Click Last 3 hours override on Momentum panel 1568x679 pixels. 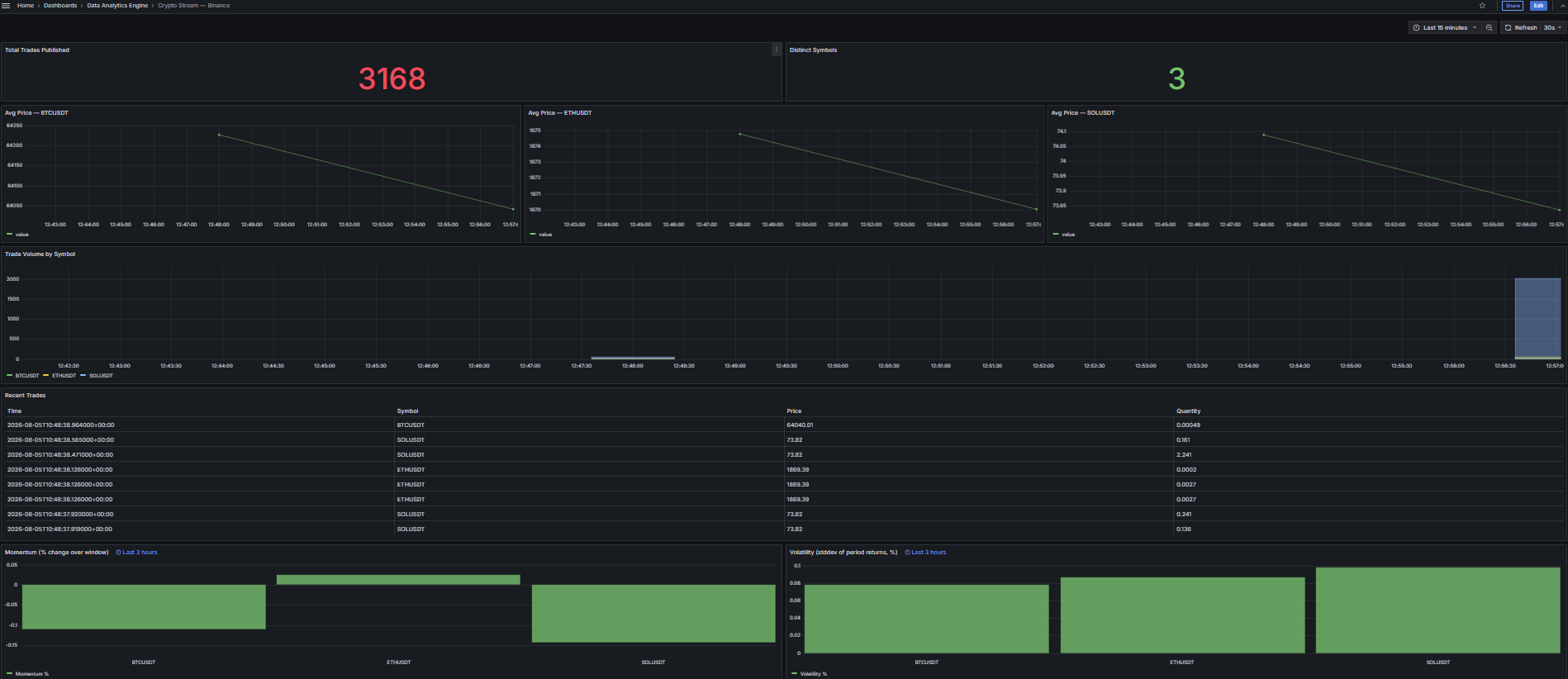(x=136, y=552)
